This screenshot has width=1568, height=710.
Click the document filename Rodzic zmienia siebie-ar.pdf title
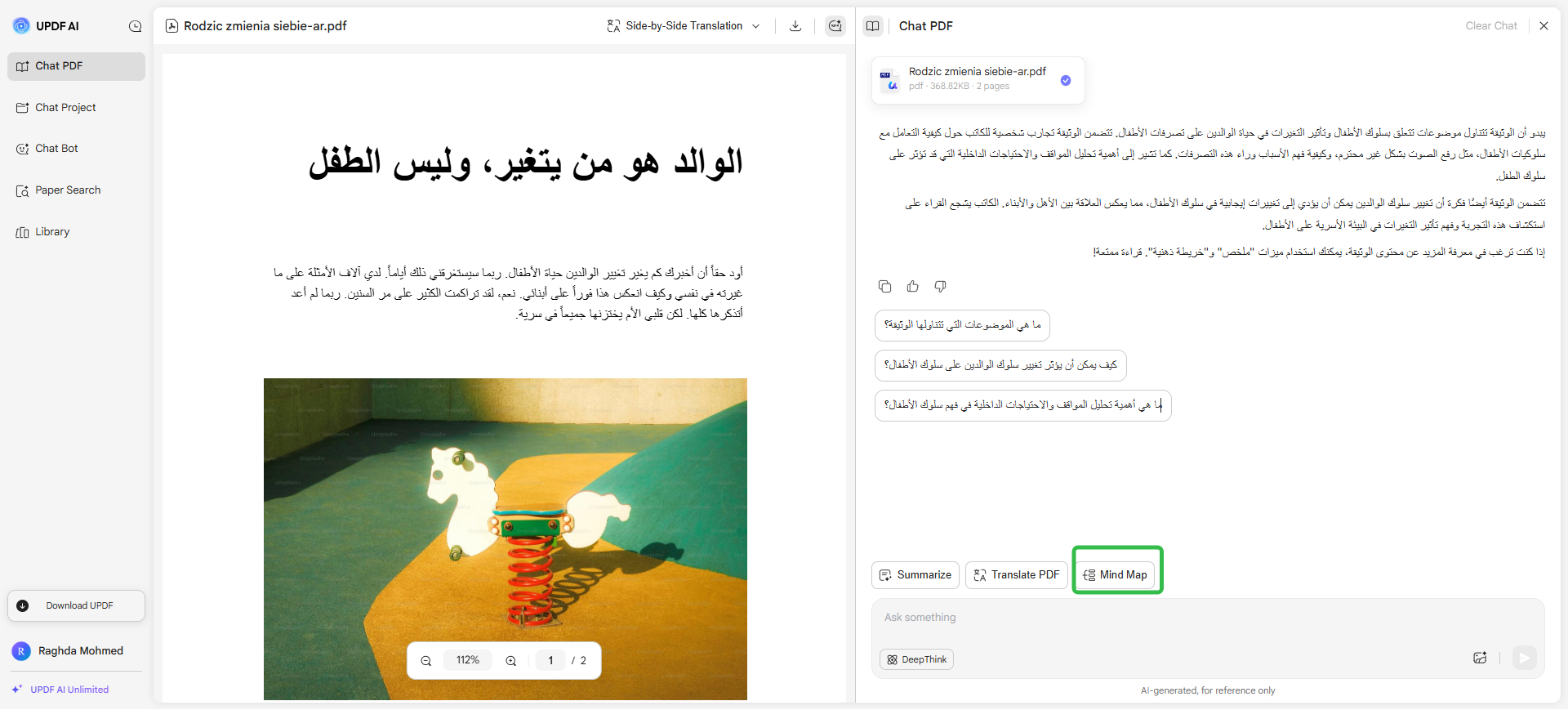click(x=265, y=26)
